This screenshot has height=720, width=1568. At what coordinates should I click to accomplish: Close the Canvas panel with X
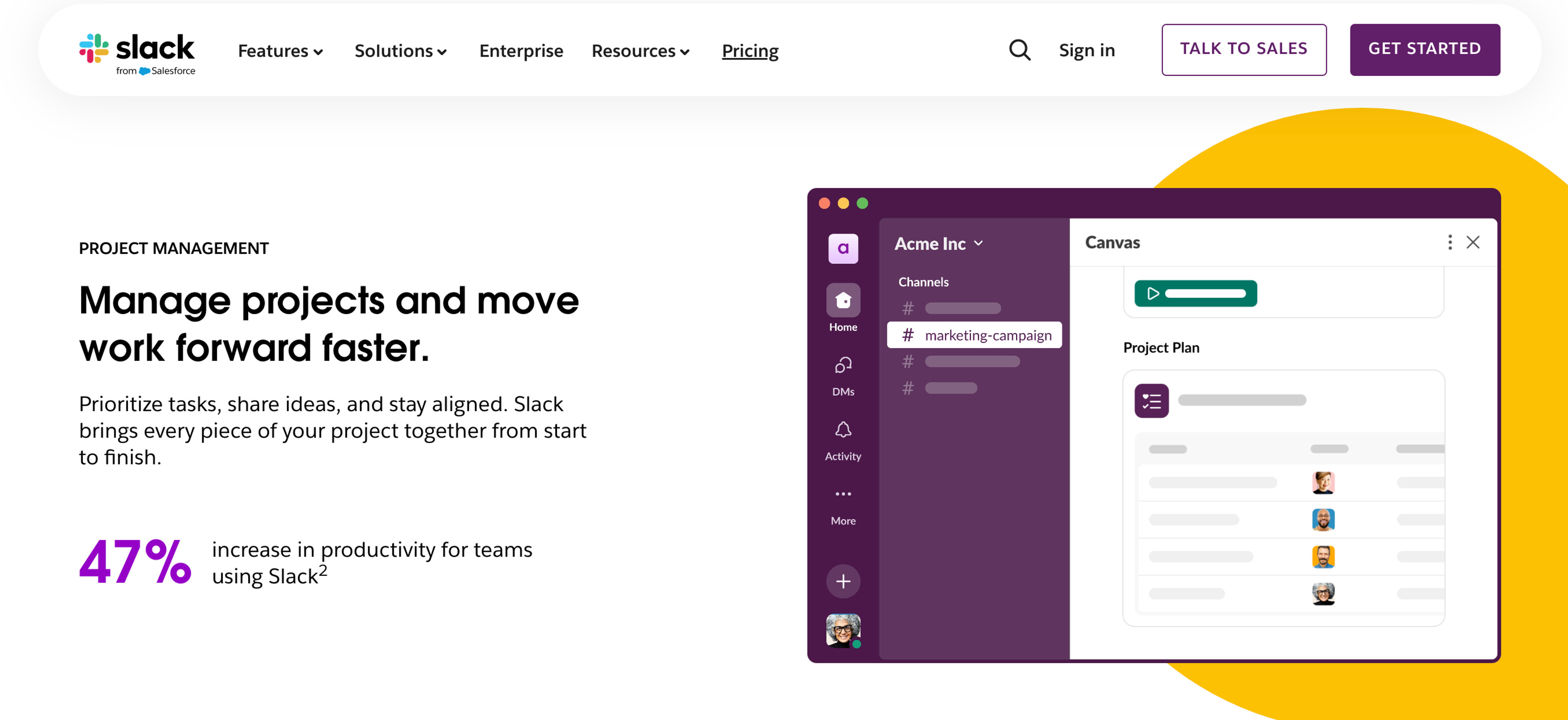(1472, 242)
